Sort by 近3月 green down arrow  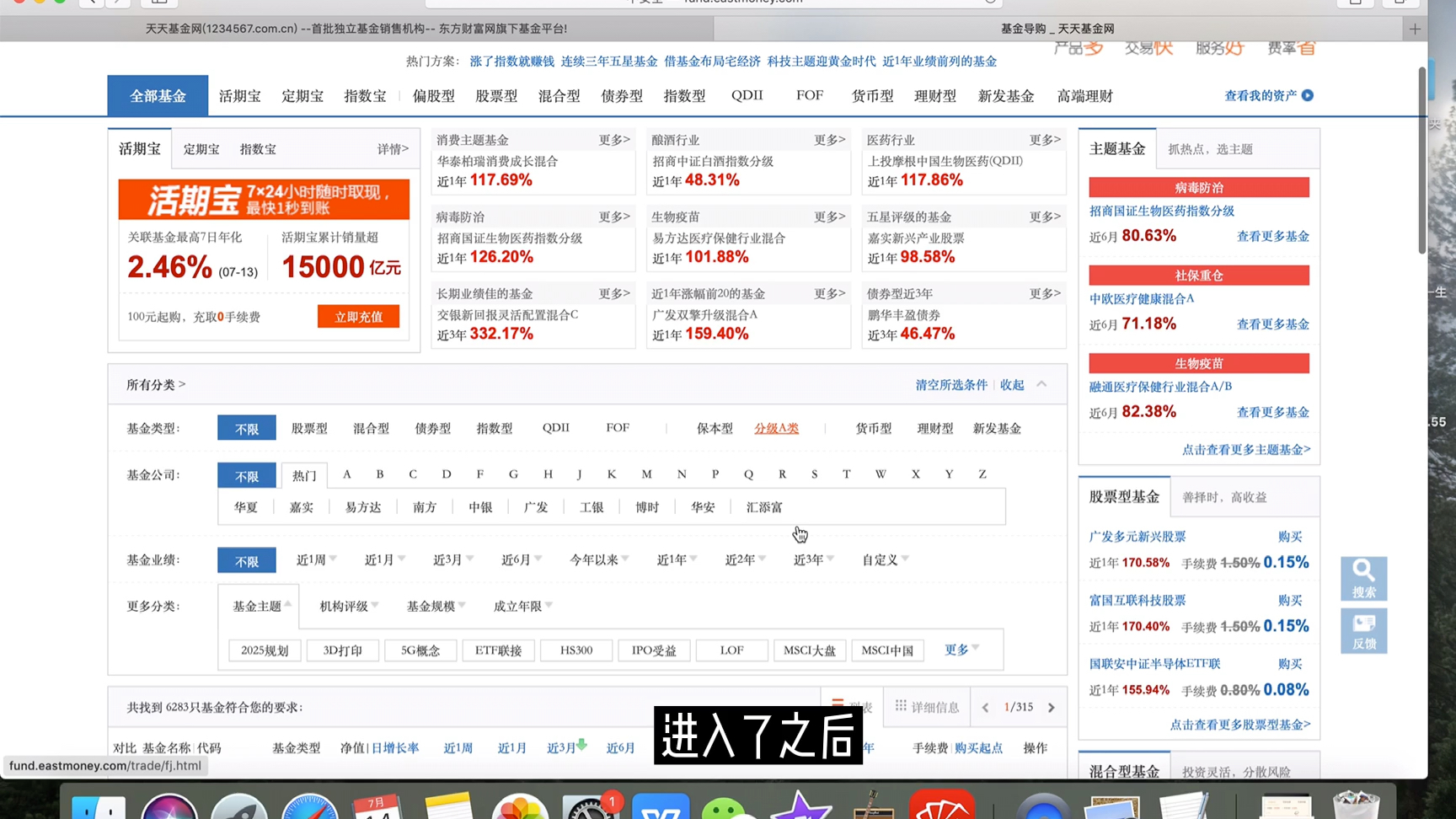581,745
